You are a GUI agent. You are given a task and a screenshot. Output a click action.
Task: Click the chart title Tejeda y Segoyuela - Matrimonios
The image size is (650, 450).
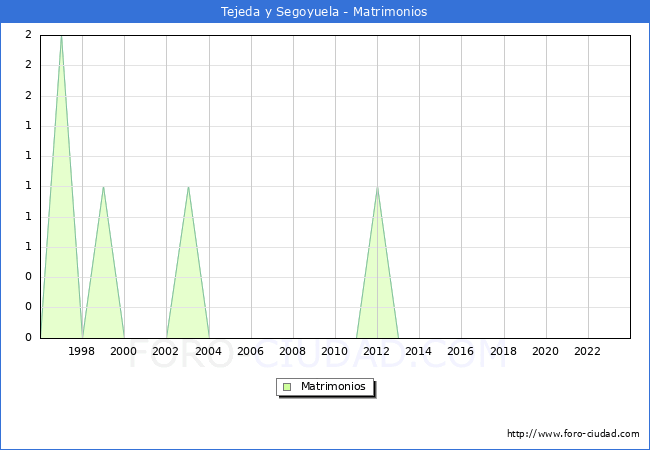324,12
